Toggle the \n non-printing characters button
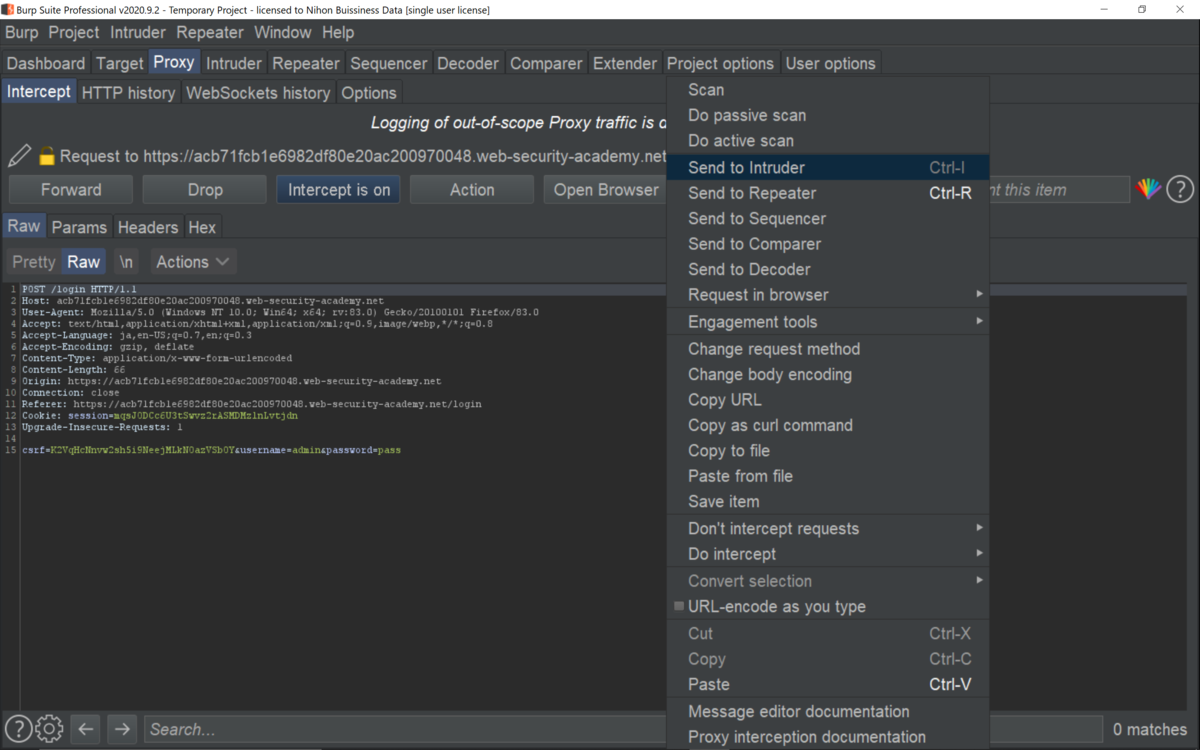The height and width of the screenshot is (750, 1200). tap(126, 262)
